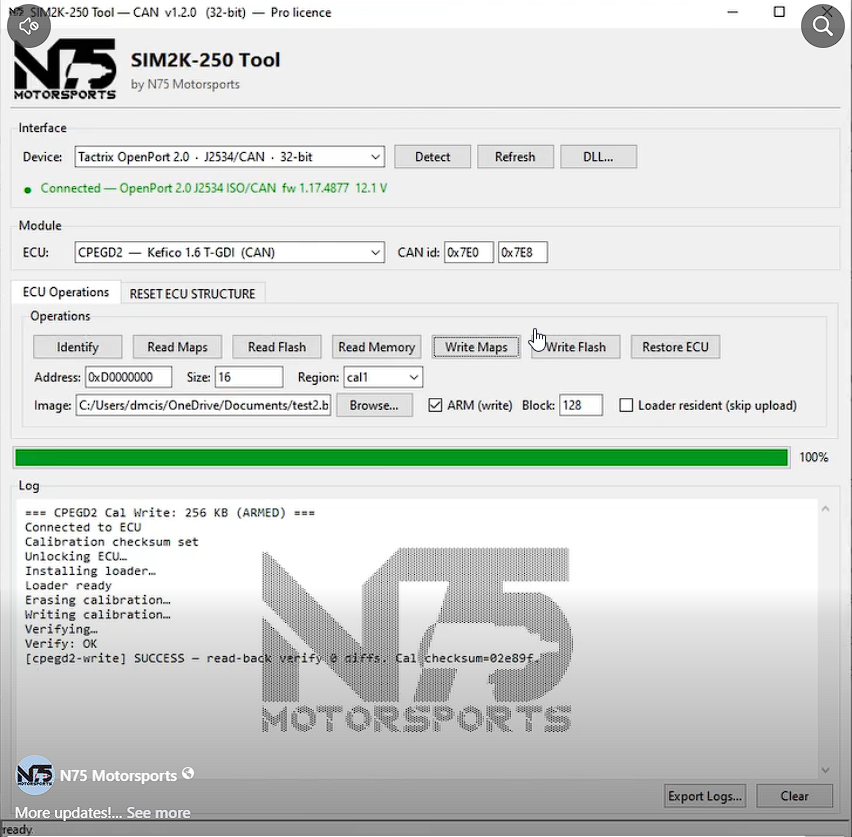Click the CAN id 0x7E0 field
Screen dimensions: 852x837
coord(469,253)
